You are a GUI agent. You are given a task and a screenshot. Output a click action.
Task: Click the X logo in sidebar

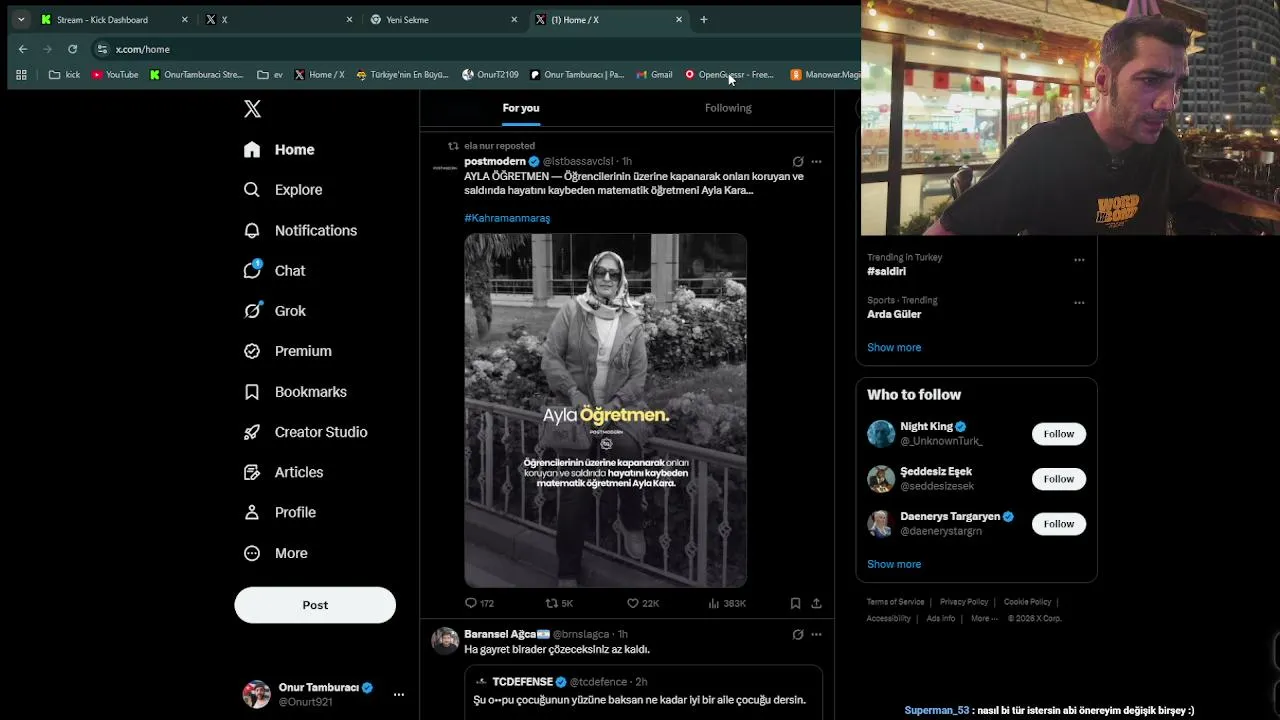tap(252, 109)
